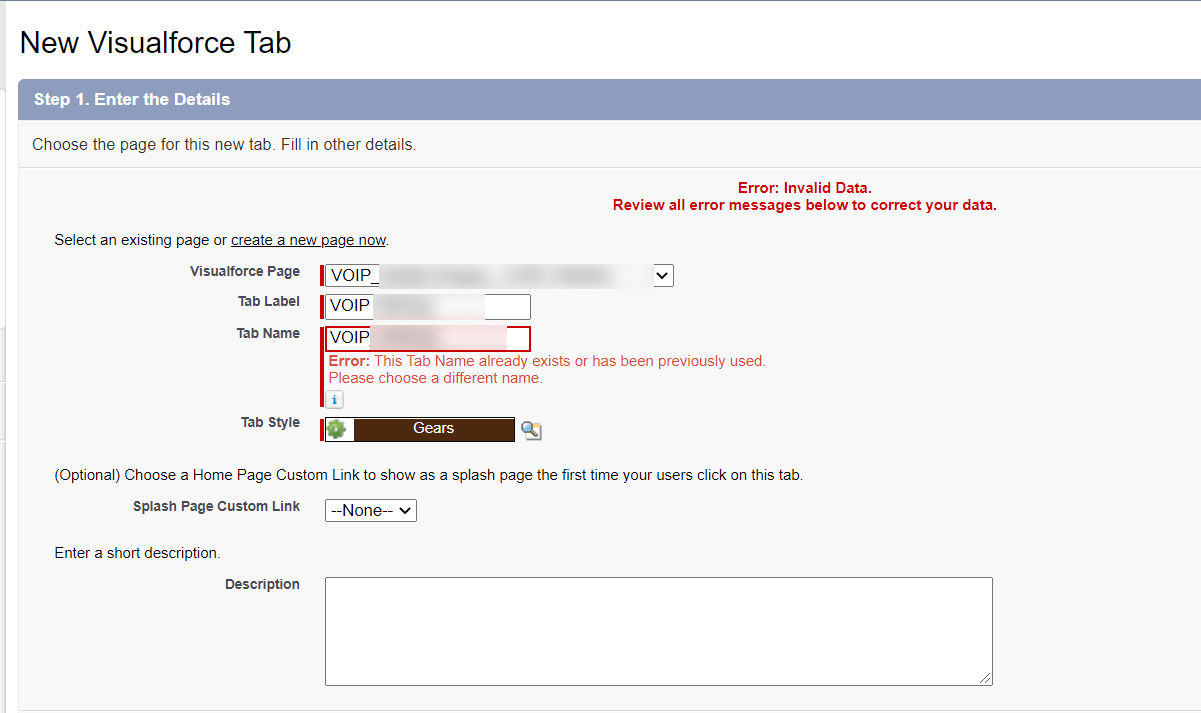This screenshot has width=1201, height=713.
Task: Open the Splash Page Custom Link dropdown
Action: 370,510
